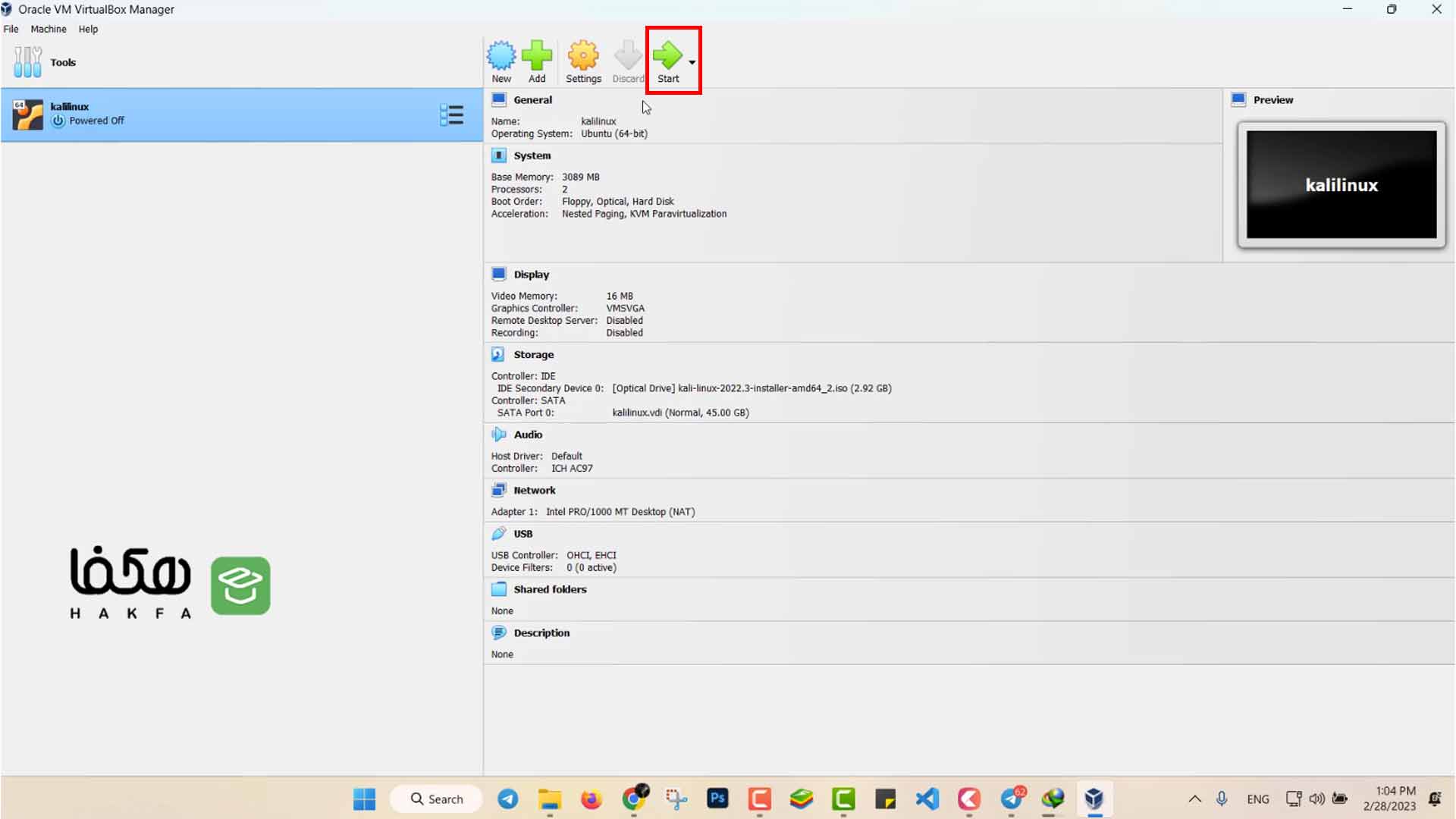The height and width of the screenshot is (819, 1456).
Task: Open Windows Start menu in taskbar
Action: pos(364,799)
